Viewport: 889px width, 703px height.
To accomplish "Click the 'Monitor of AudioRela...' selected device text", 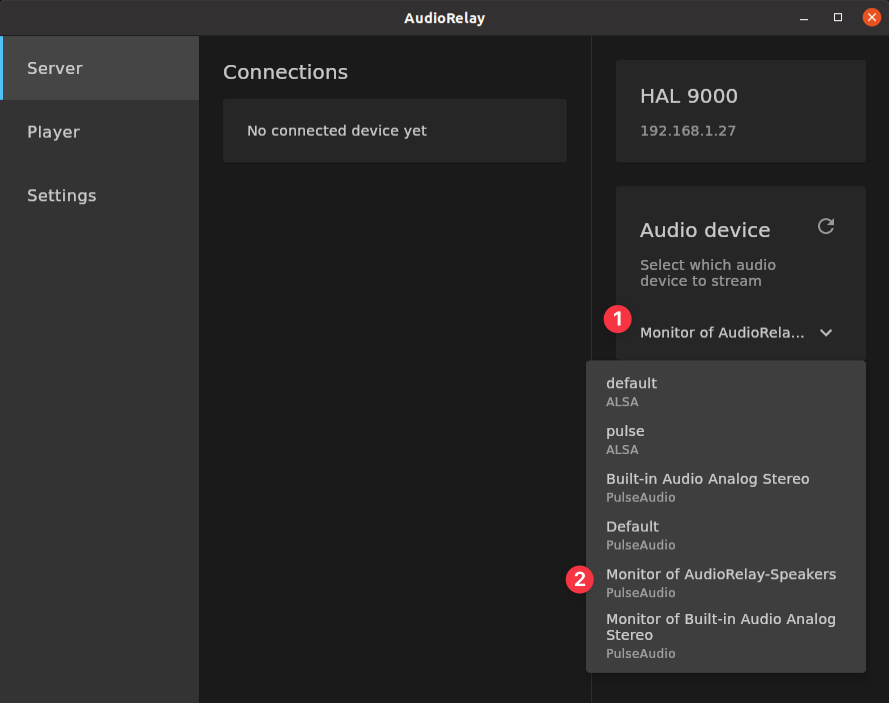I will click(x=722, y=333).
